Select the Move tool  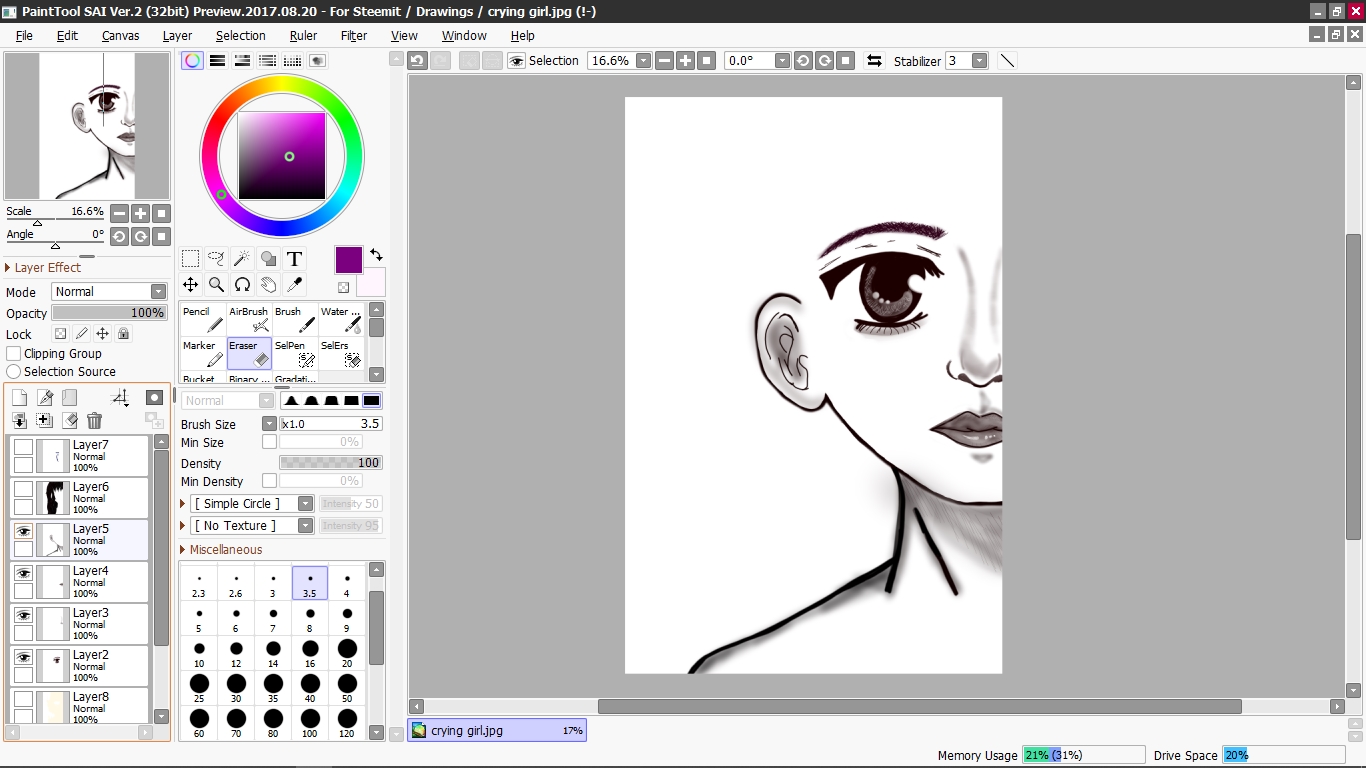click(x=190, y=285)
